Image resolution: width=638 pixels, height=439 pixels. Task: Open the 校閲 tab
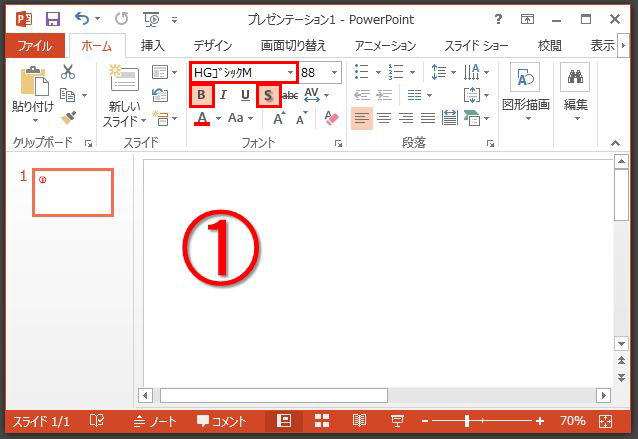click(549, 46)
